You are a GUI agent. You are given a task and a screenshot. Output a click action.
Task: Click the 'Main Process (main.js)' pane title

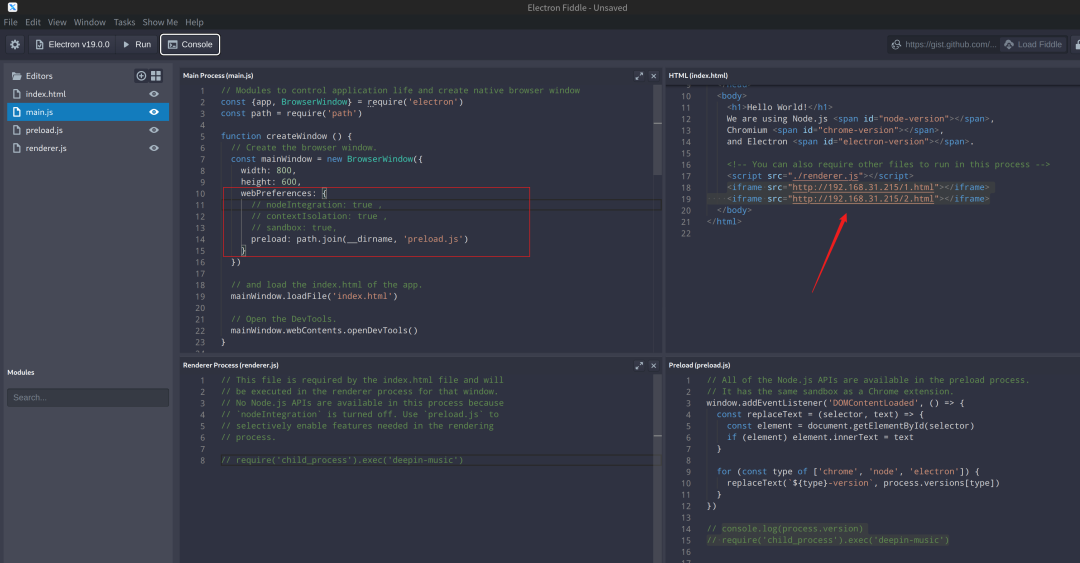point(218,76)
